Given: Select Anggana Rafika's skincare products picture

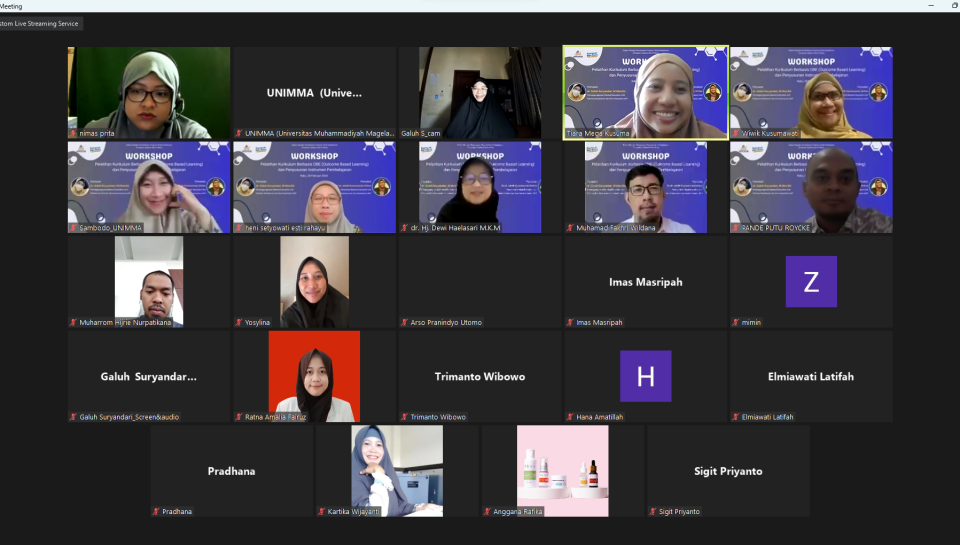Looking at the screenshot, I should point(563,471).
